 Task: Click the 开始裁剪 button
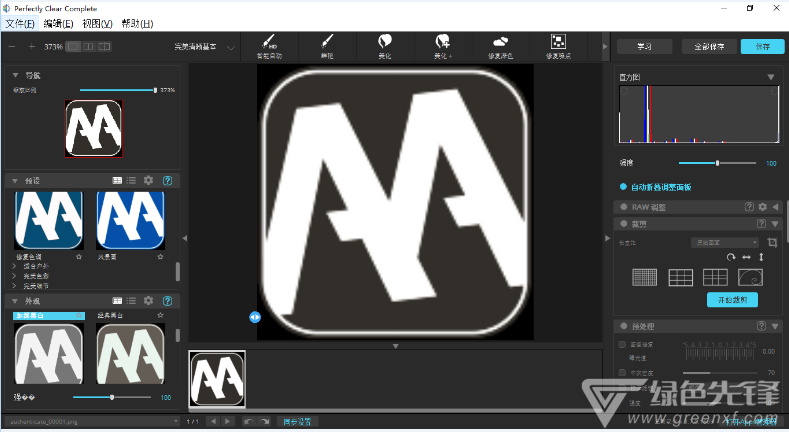tap(732, 300)
